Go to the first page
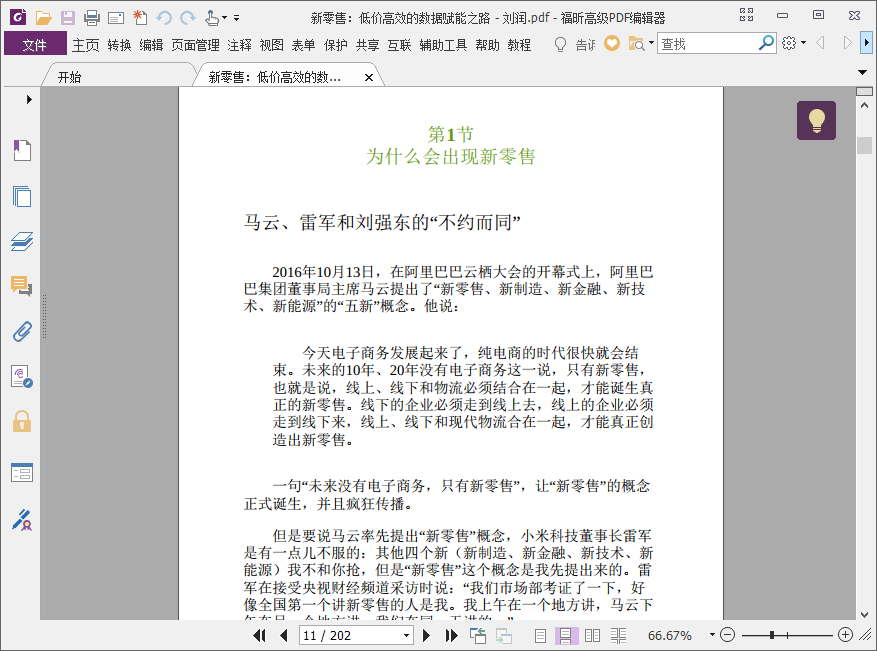 pos(259,635)
